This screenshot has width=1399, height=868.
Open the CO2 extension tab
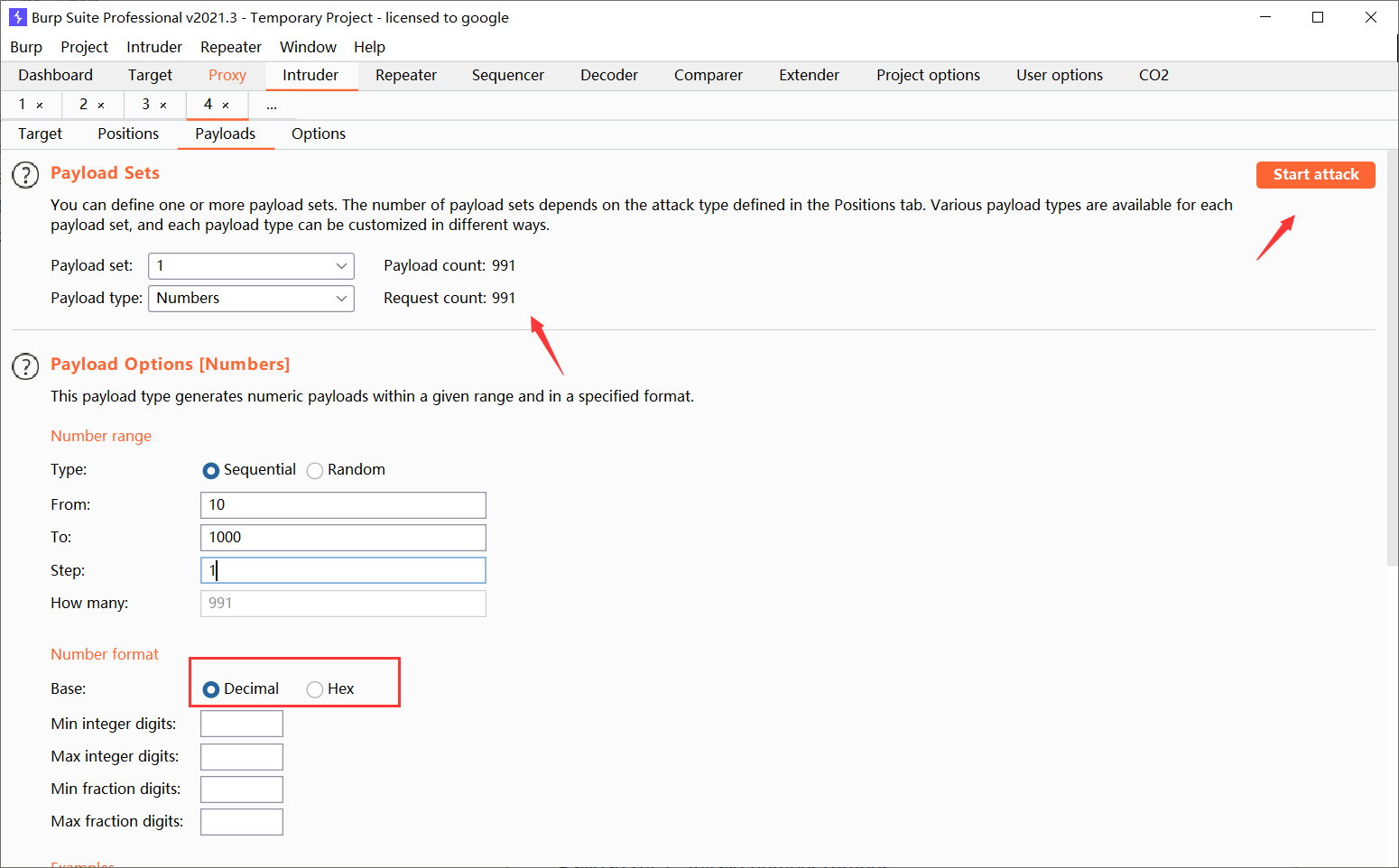click(1153, 76)
